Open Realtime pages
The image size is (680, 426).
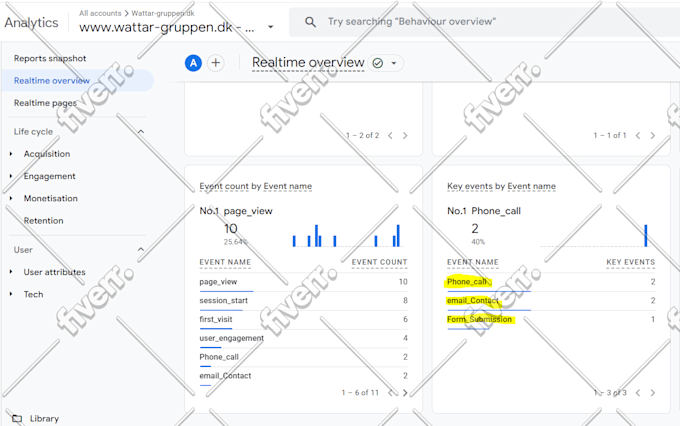[x=45, y=103]
